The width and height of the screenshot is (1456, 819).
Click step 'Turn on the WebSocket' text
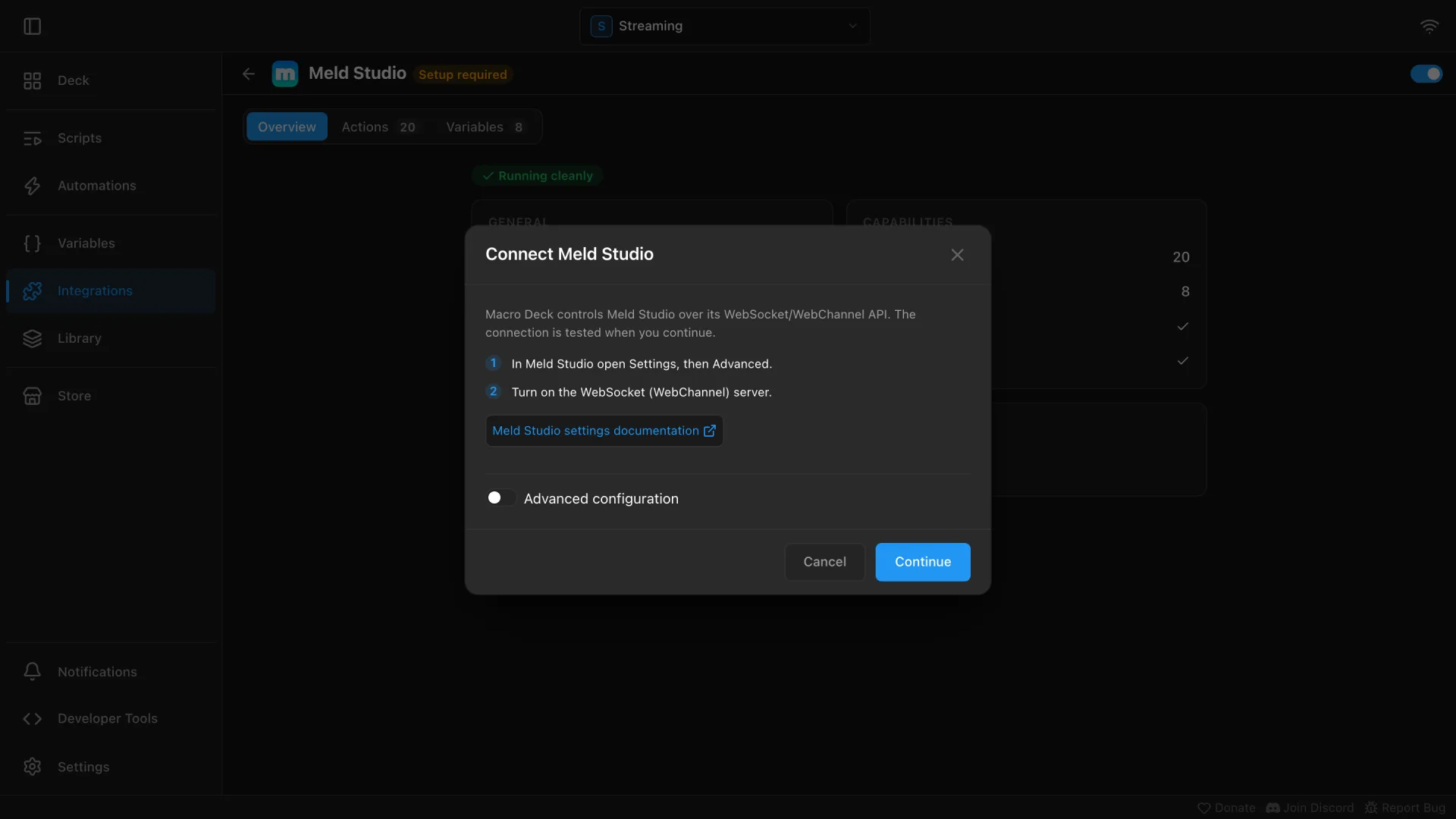642,392
